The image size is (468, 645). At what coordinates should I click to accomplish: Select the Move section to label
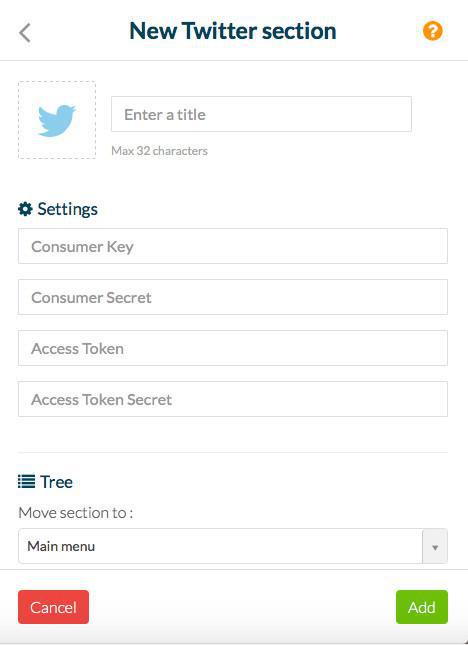76,513
